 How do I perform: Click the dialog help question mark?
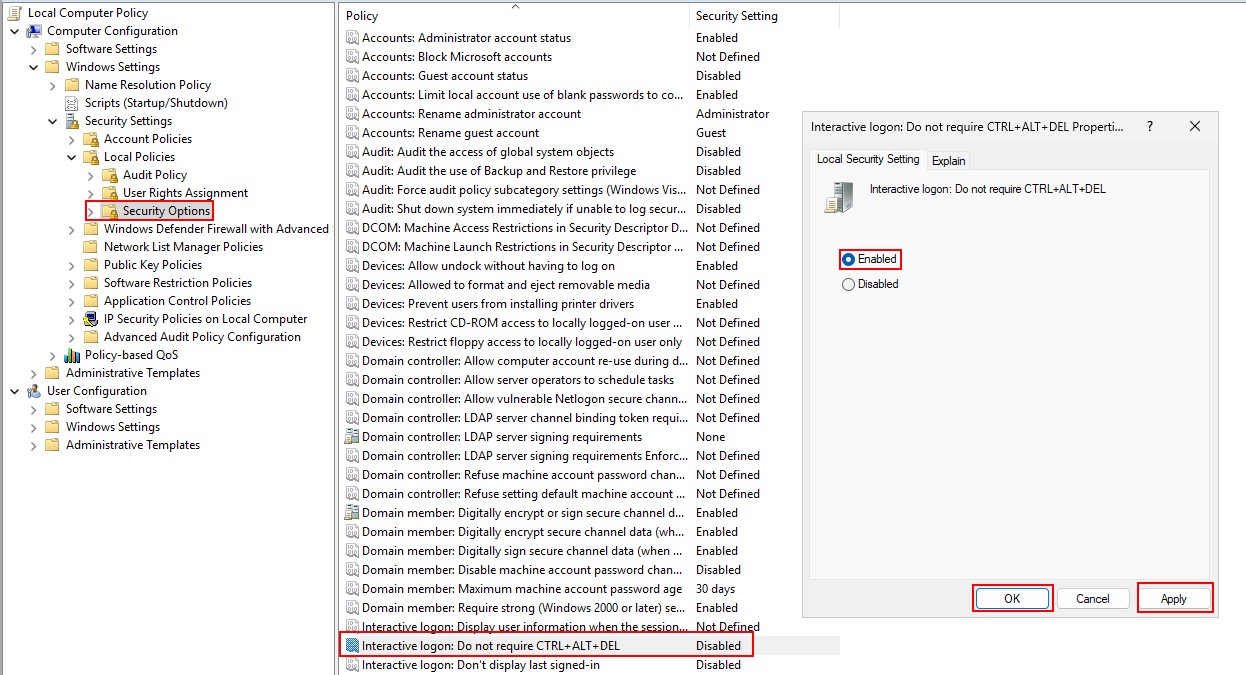pos(1150,127)
